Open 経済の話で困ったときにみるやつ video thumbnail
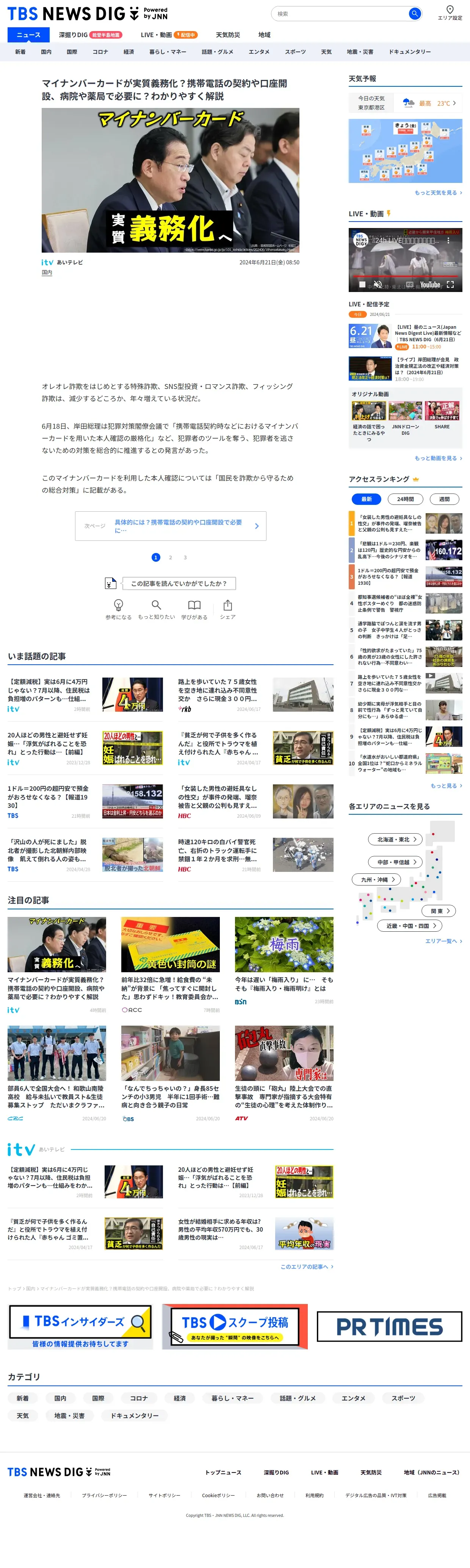Viewport: 470px width, 1568px height. [369, 411]
